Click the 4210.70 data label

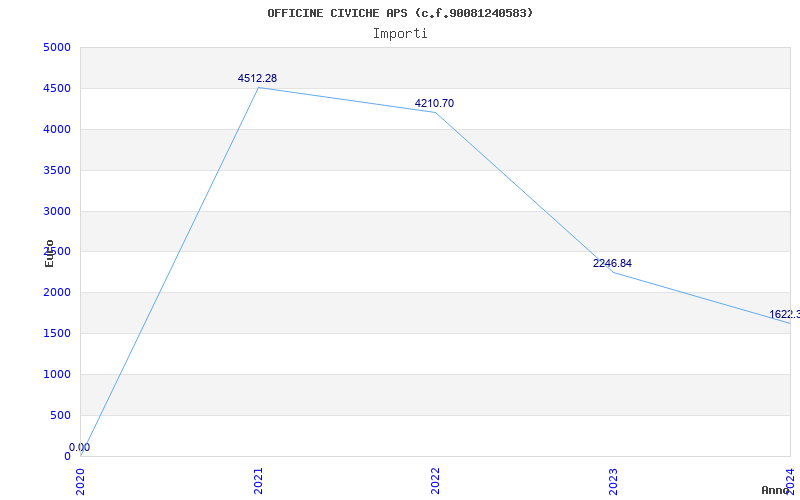pos(434,104)
